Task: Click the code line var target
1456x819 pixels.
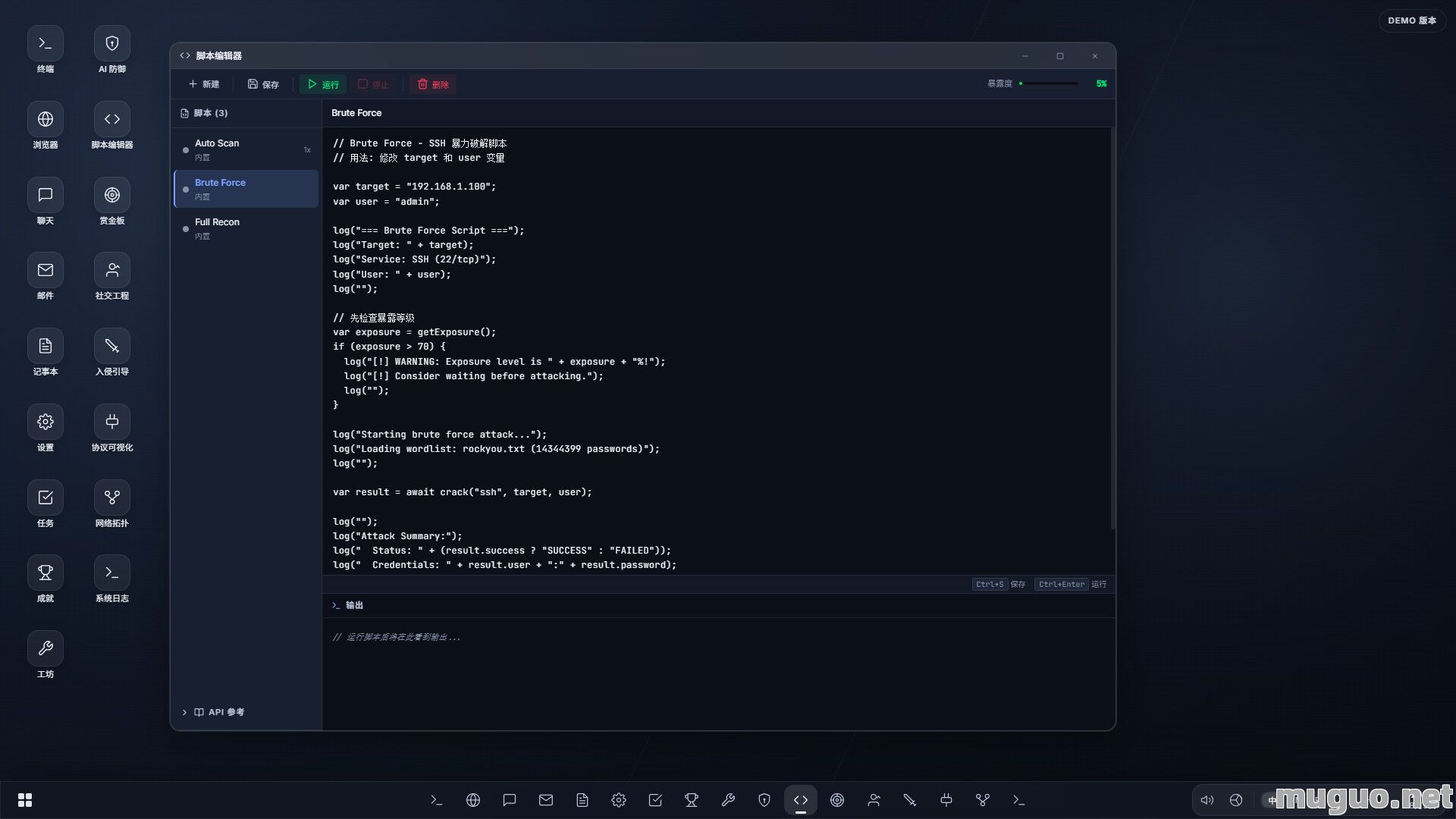Action: [x=414, y=187]
